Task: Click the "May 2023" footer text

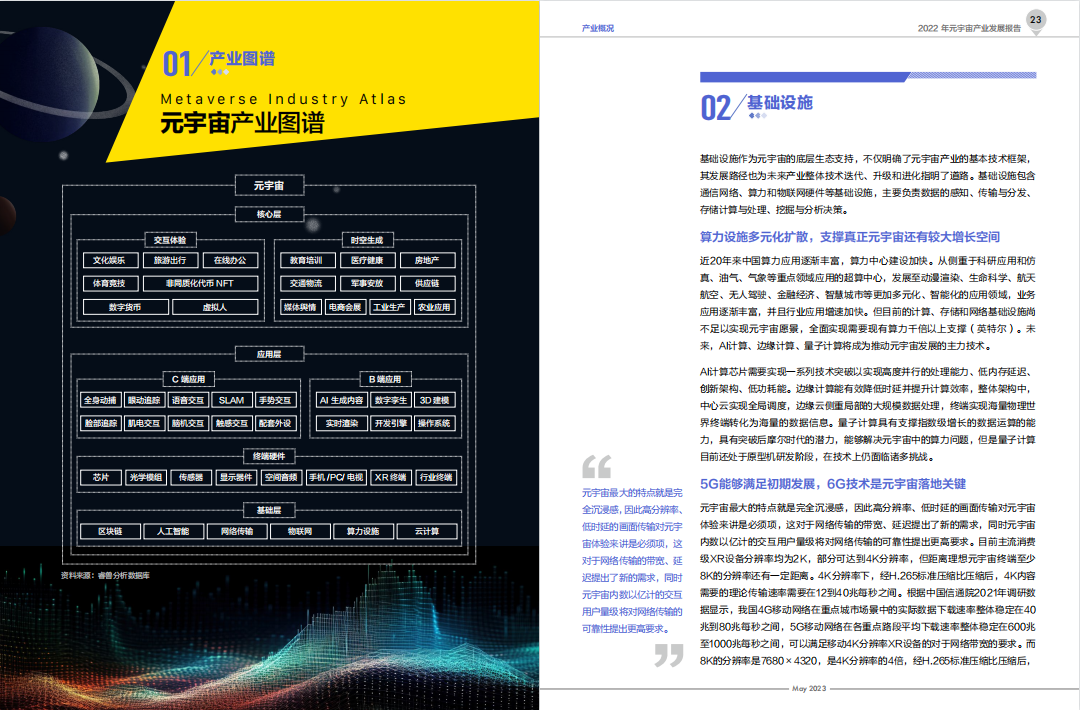Action: point(809,688)
